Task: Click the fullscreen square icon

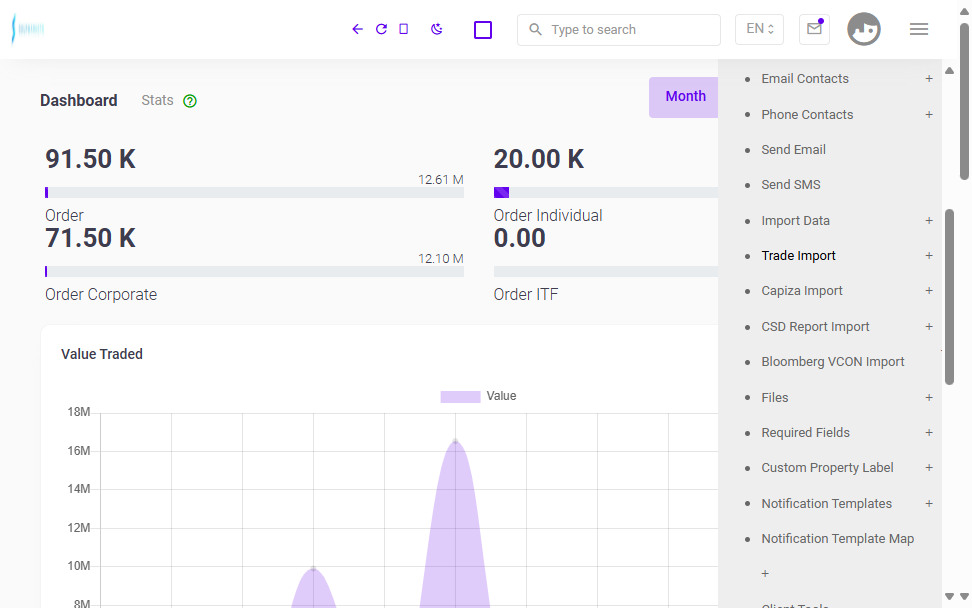Action: 483,30
